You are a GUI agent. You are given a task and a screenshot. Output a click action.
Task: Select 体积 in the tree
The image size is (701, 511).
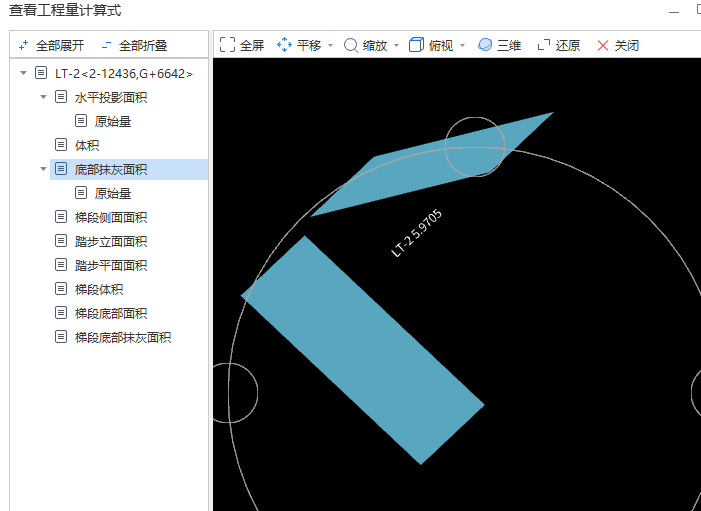point(87,145)
